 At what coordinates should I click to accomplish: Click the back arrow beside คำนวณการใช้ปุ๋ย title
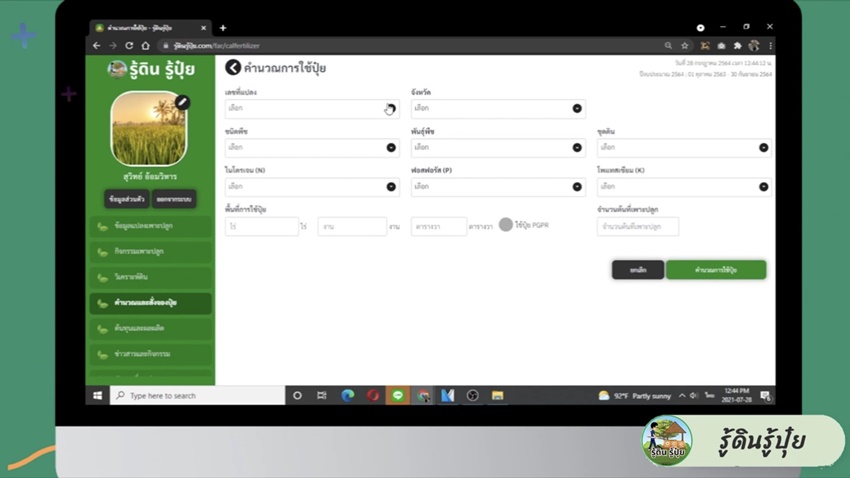coord(233,68)
